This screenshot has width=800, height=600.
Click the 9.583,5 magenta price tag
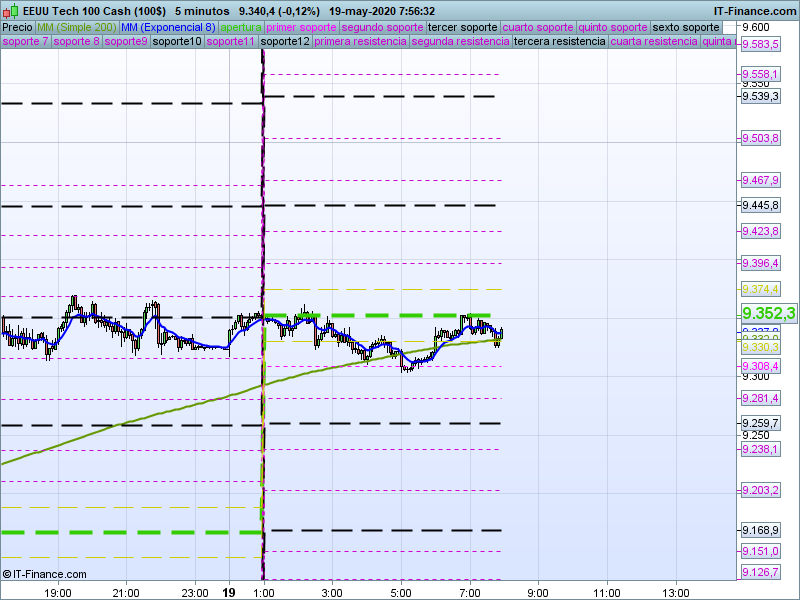point(760,44)
